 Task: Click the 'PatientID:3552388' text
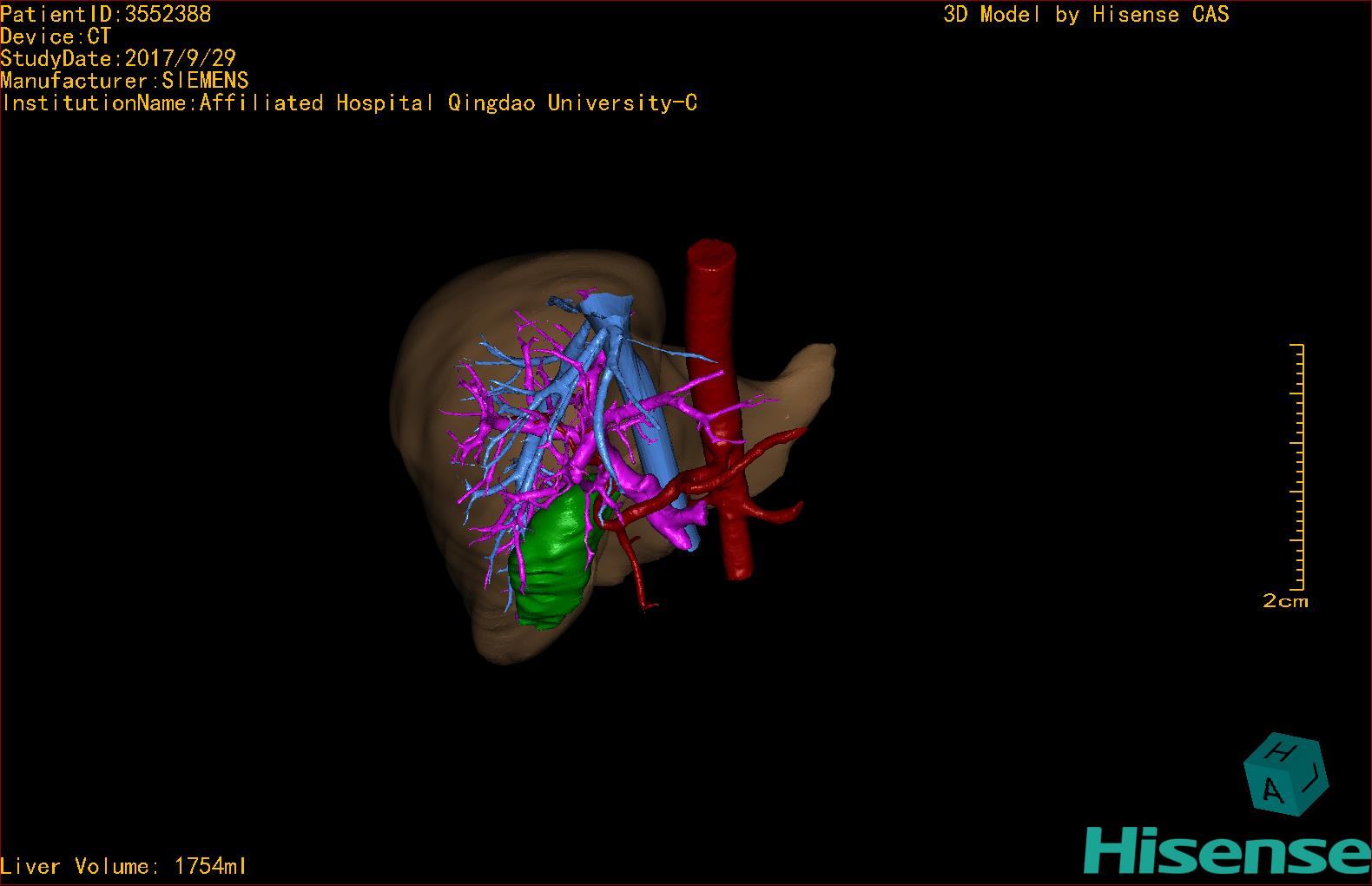click(106, 14)
